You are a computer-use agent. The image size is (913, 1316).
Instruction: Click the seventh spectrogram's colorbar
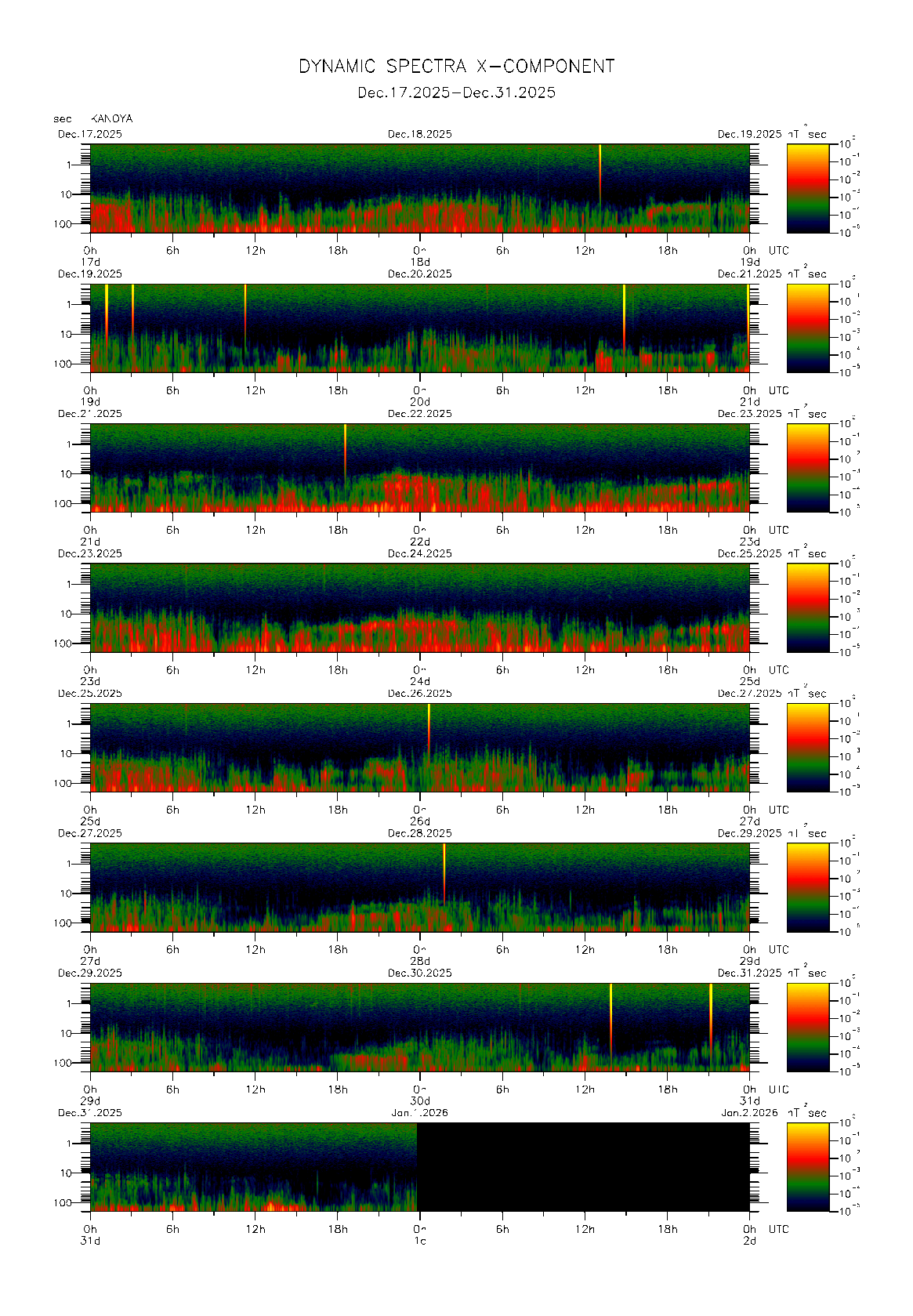[807, 1026]
